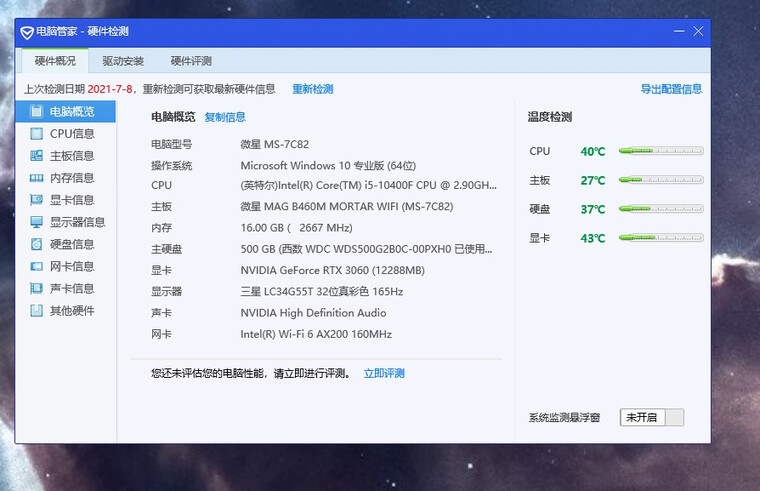Open 声卡信息 sound card icon
Screen dimensions: 760x491
pyautogui.click(x=36, y=288)
